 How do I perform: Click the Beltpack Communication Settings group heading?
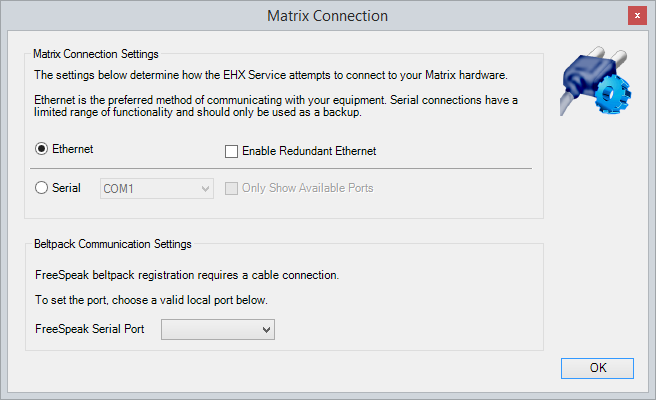112,243
